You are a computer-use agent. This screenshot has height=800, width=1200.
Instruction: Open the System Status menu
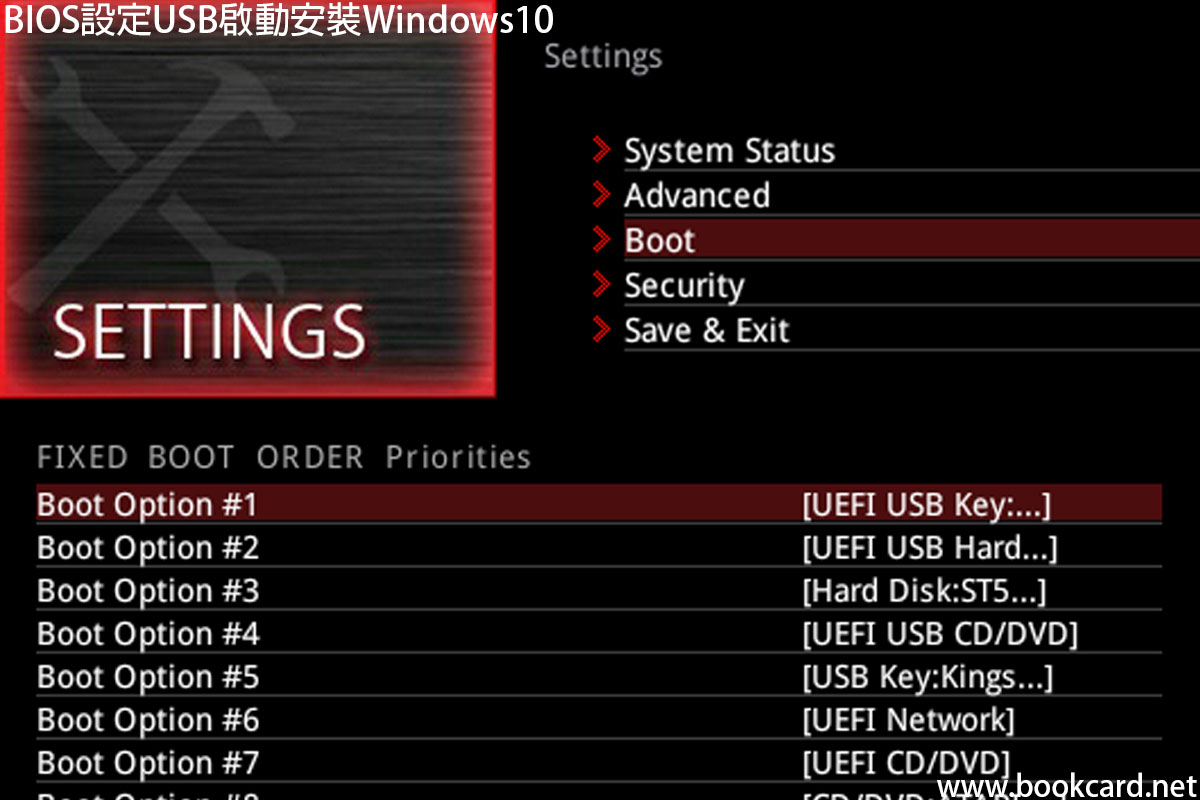[729, 151]
